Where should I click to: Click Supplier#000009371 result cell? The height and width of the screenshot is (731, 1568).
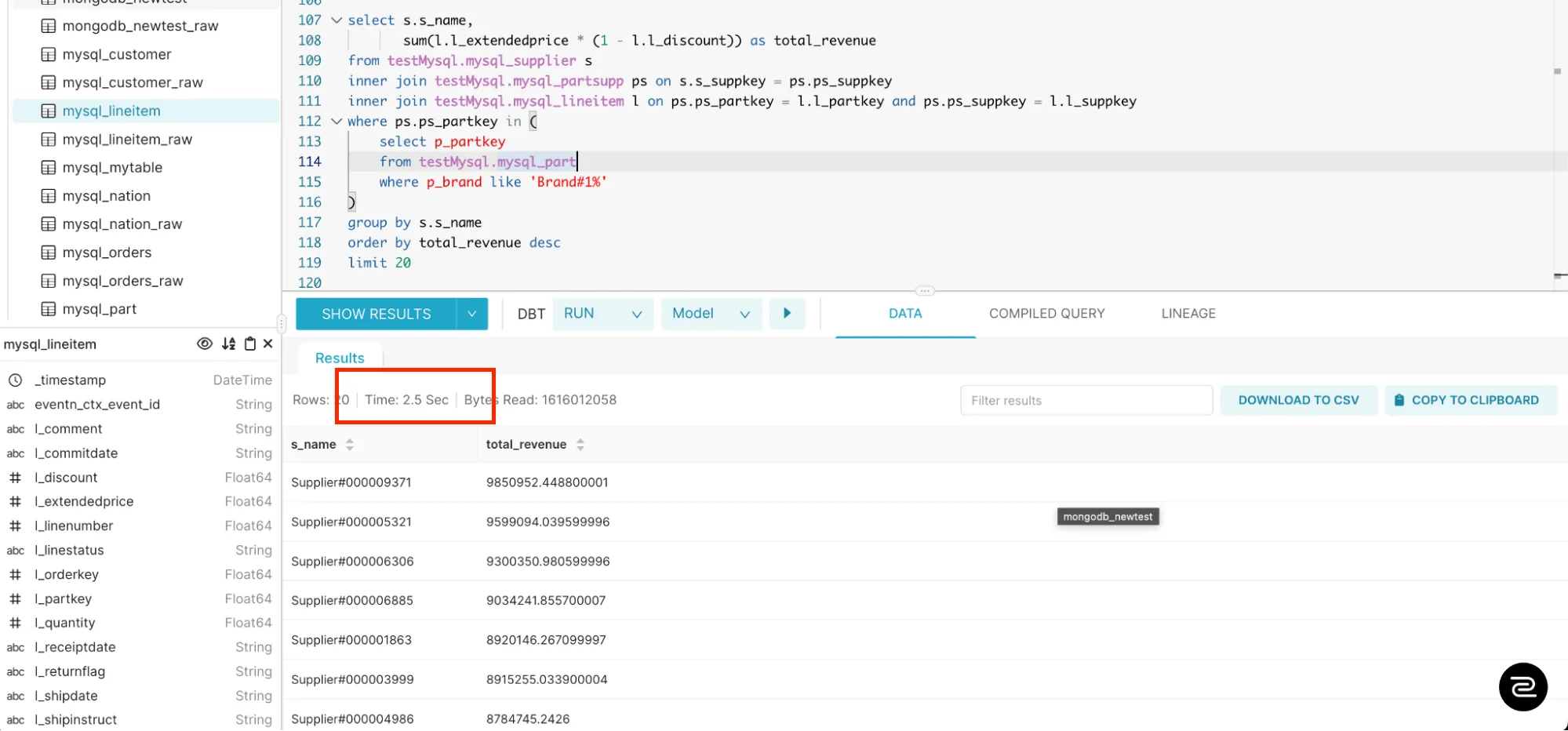click(x=351, y=482)
